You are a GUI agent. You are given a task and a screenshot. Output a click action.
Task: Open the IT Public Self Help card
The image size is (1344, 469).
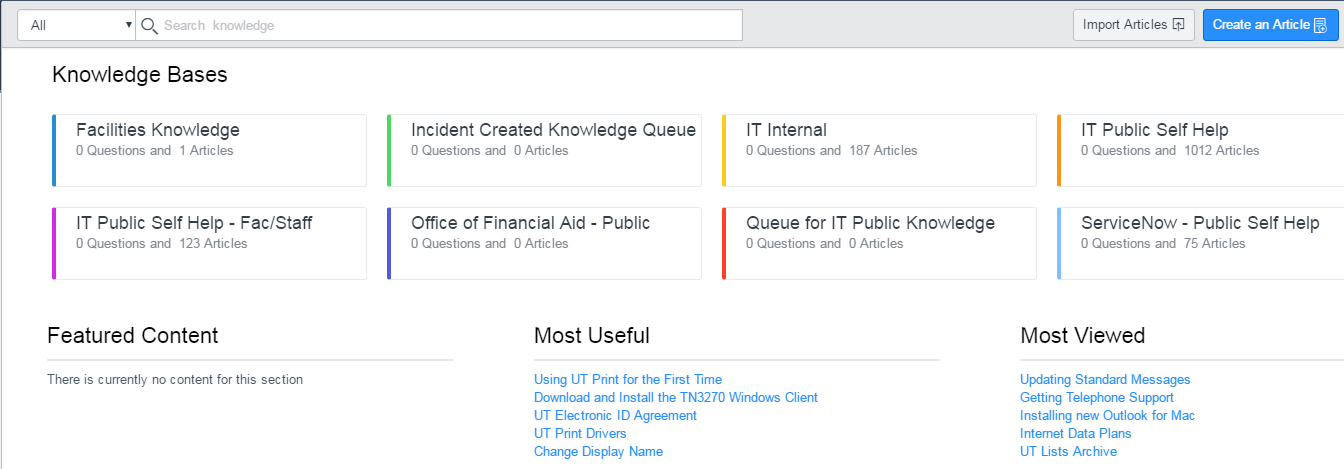point(1200,150)
